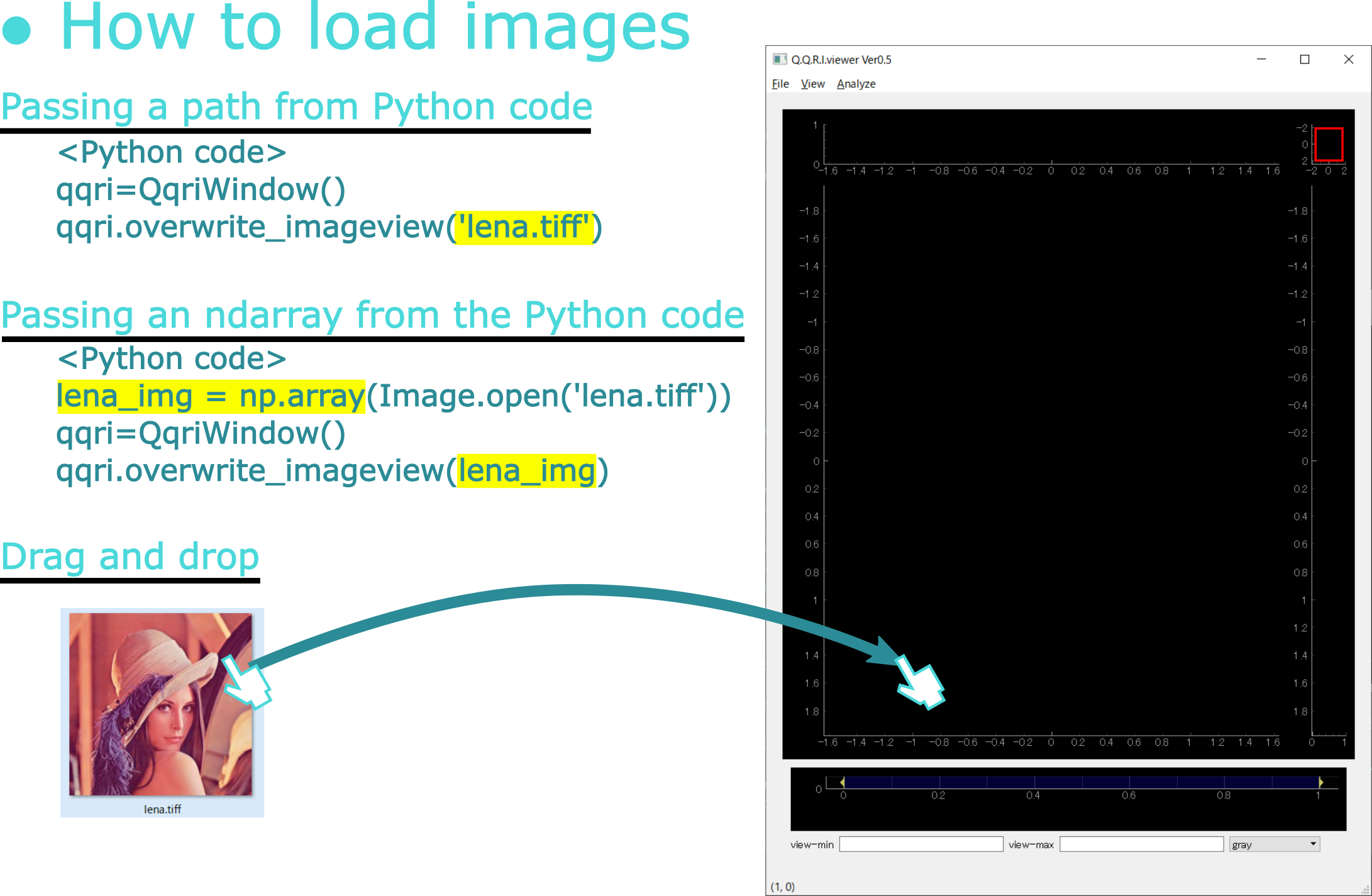This screenshot has height=896, width=1372.
Task: Open the View menu
Action: [812, 84]
